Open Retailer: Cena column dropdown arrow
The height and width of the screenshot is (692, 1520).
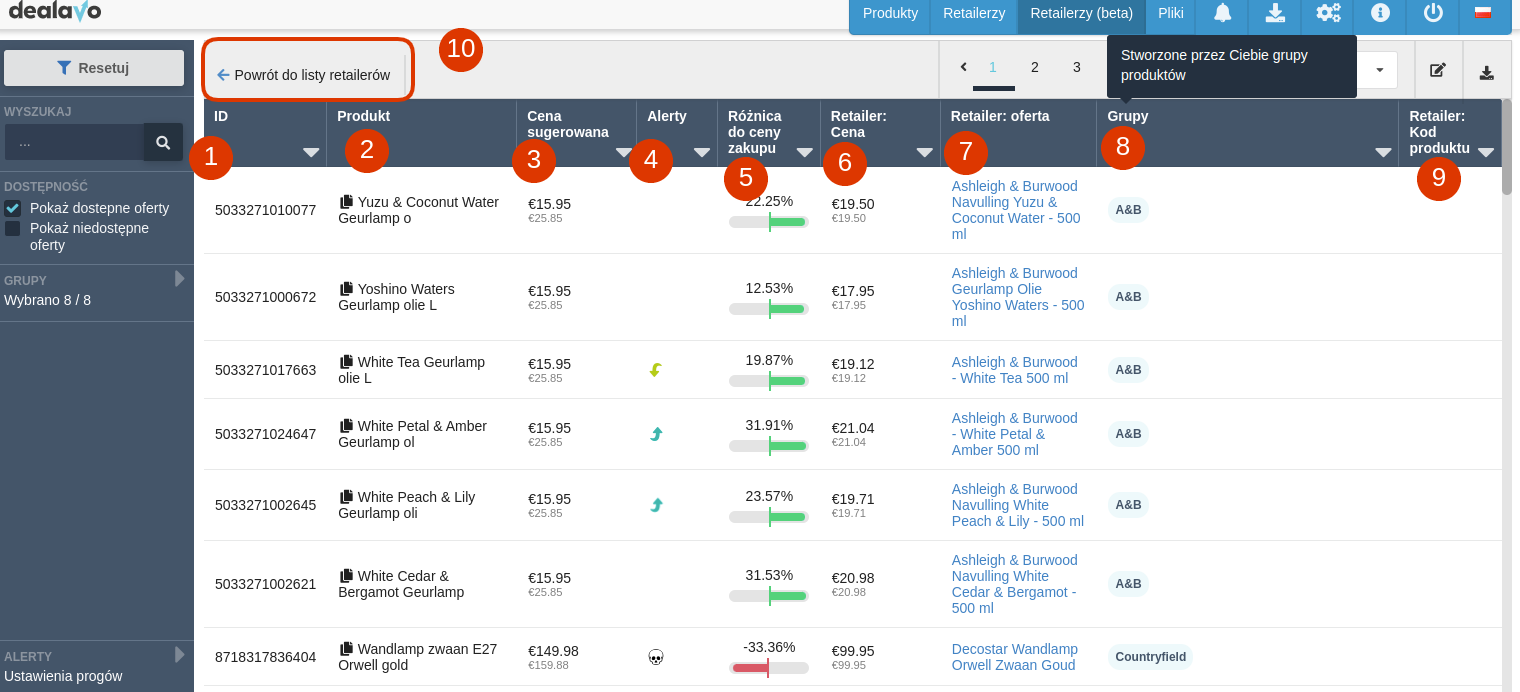pyautogui.click(x=924, y=152)
